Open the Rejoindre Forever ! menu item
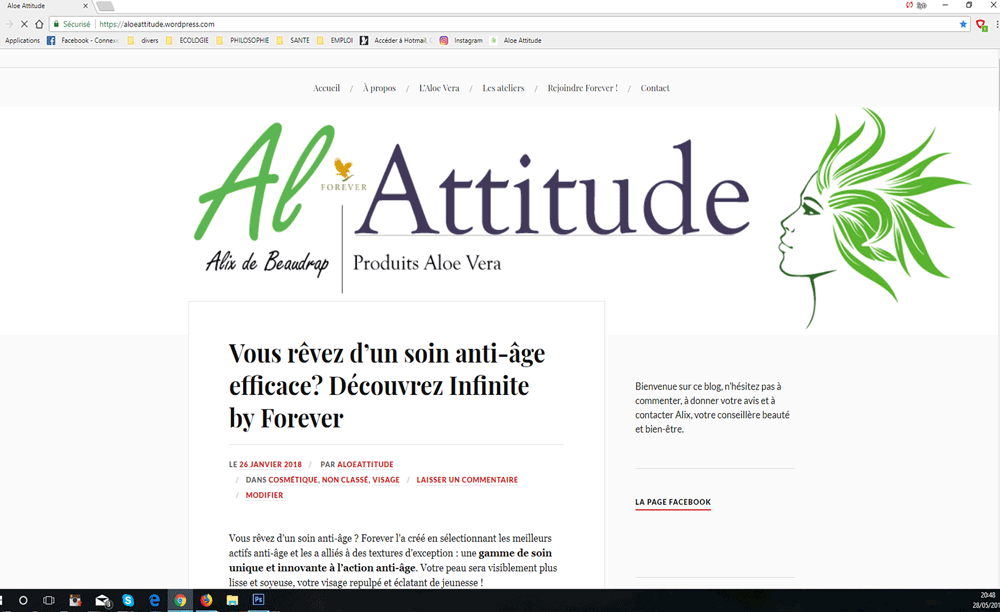 582,88
